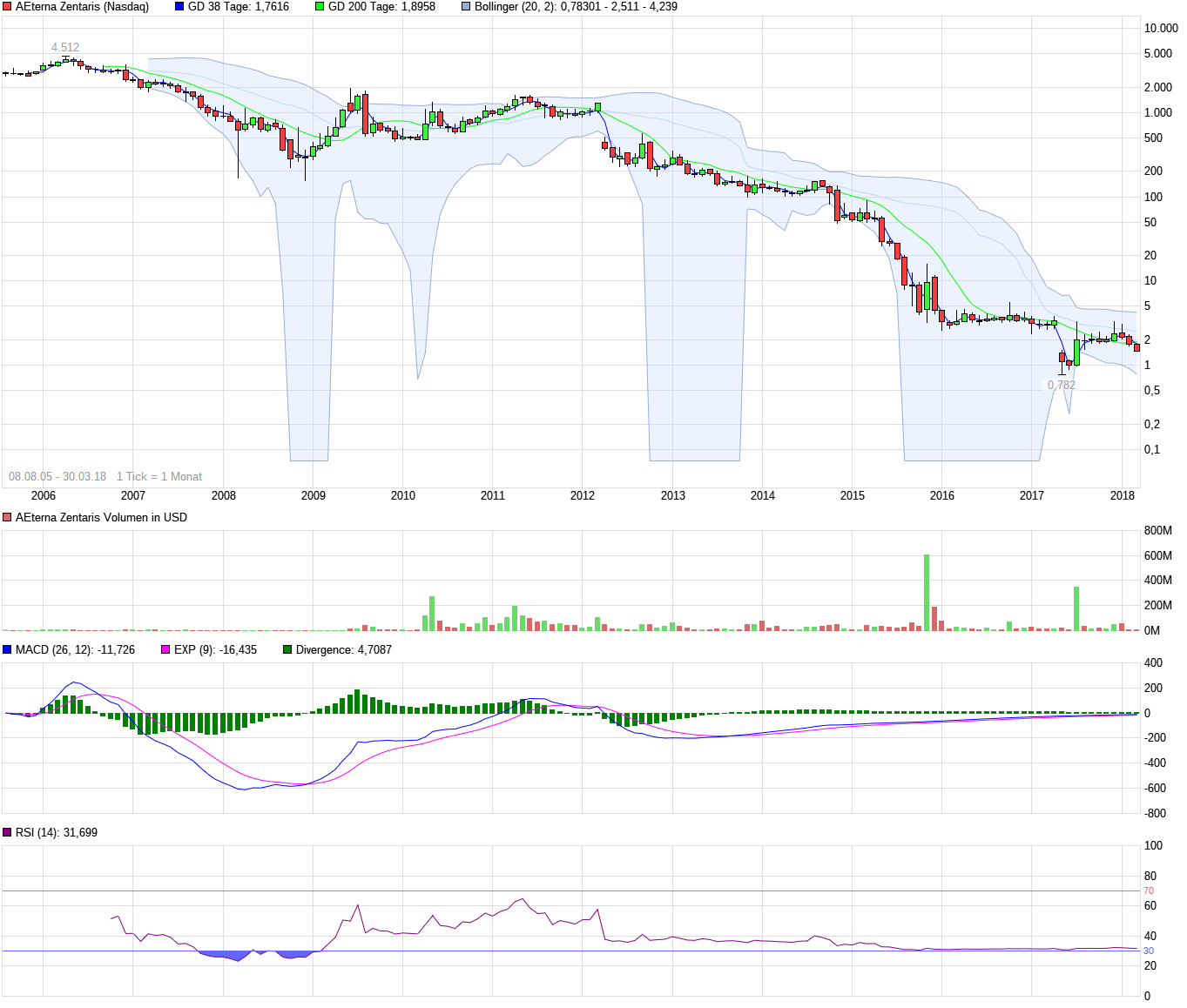The width and height of the screenshot is (1187, 1008).
Task: Select the 'RSI (14): 31,699' label
Action: point(57,833)
